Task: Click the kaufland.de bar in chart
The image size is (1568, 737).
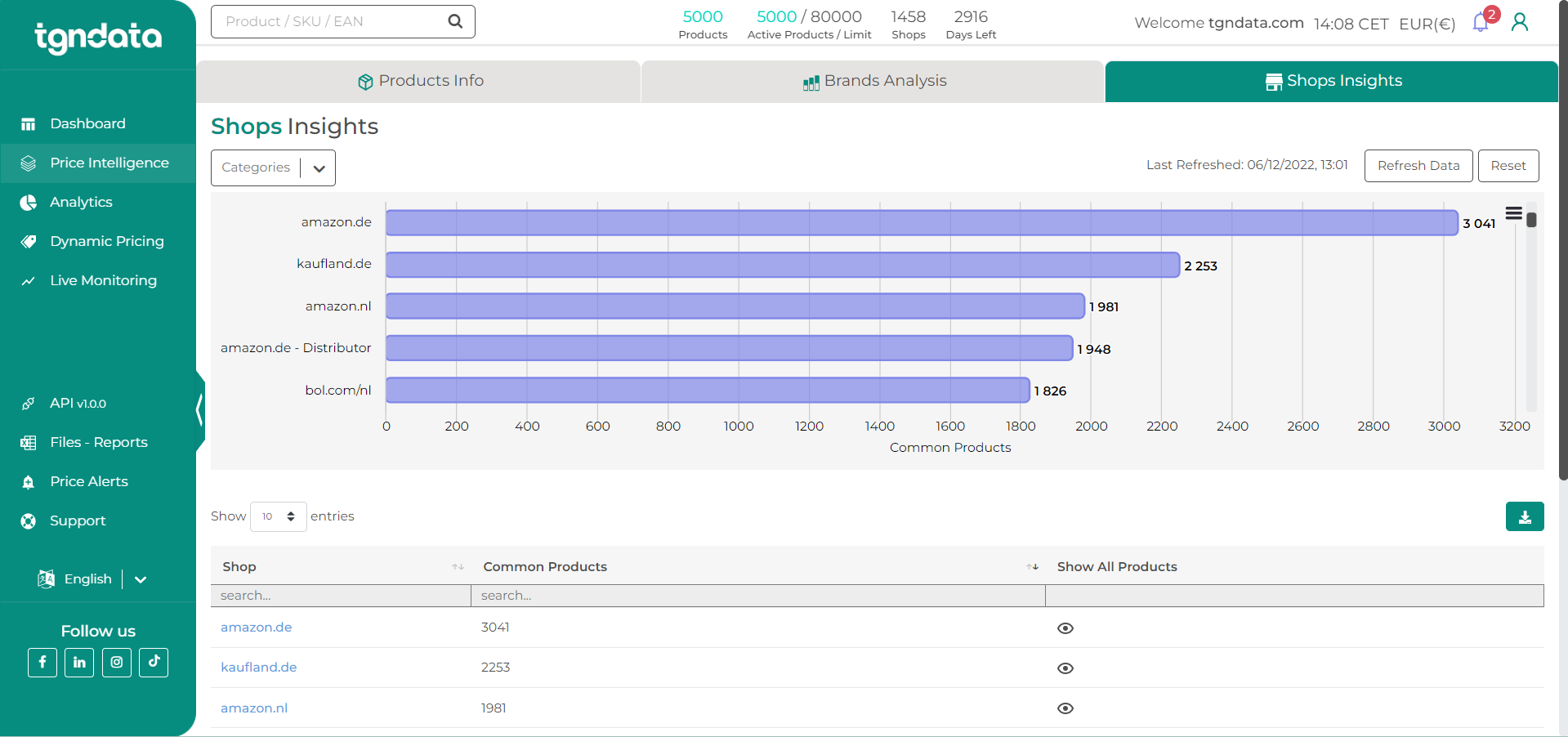Action: click(783, 265)
